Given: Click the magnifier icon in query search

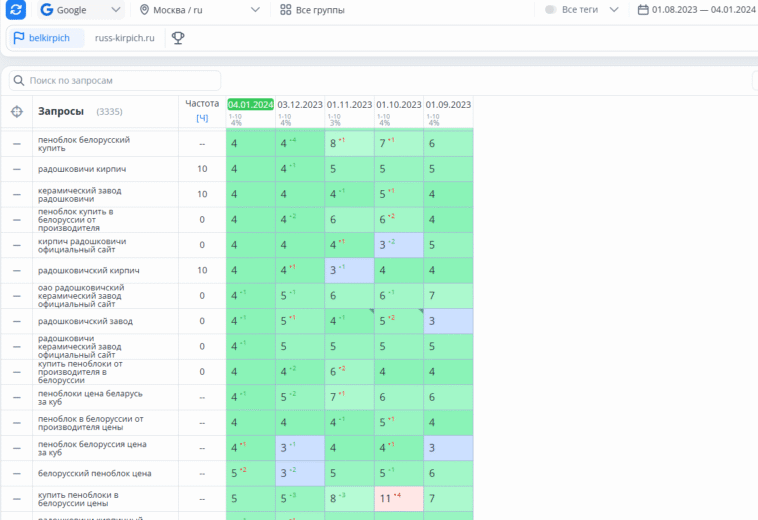Looking at the screenshot, I should (x=19, y=80).
